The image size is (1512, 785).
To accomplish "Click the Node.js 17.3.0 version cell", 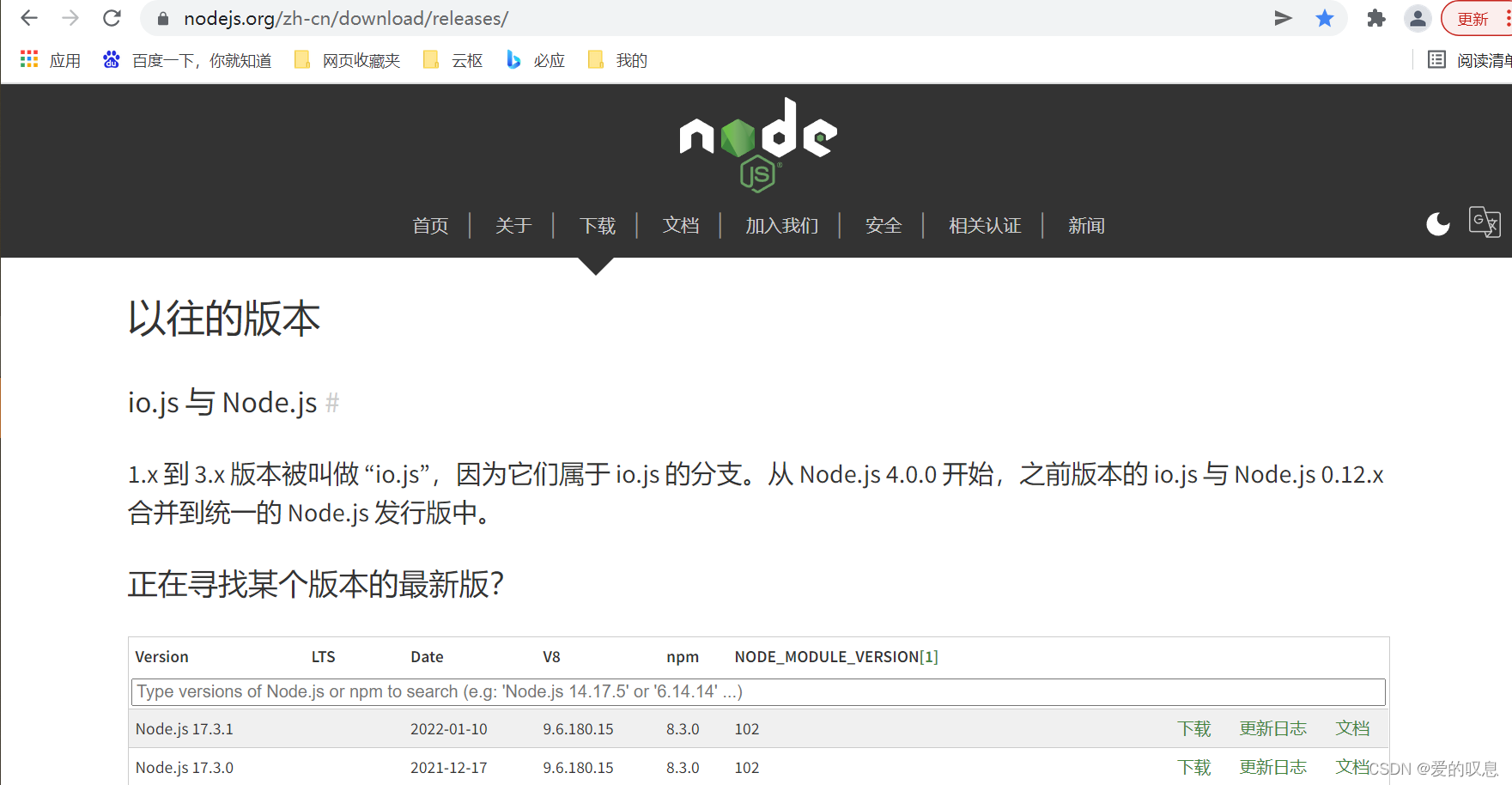I will pyautogui.click(x=185, y=768).
